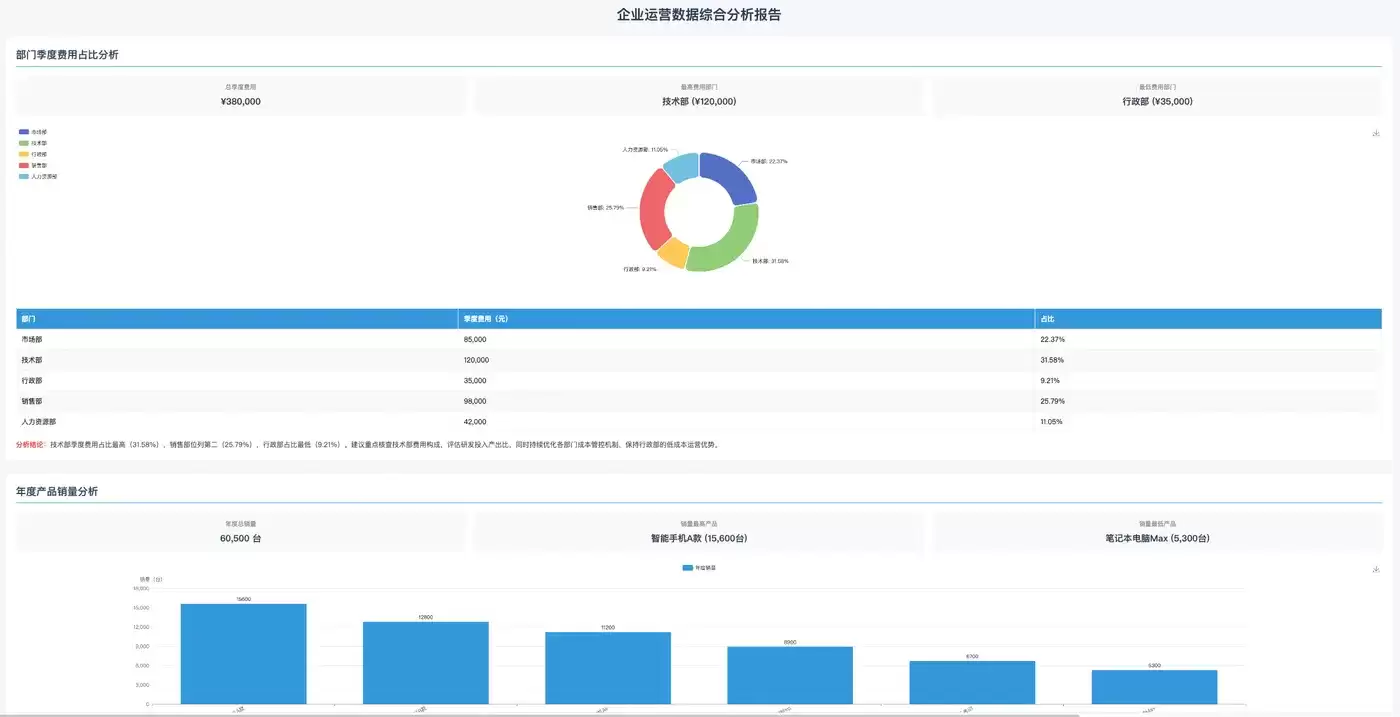This screenshot has width=1400, height=717.
Task: Click the 60,500 台 total sales value
Action: point(240,538)
